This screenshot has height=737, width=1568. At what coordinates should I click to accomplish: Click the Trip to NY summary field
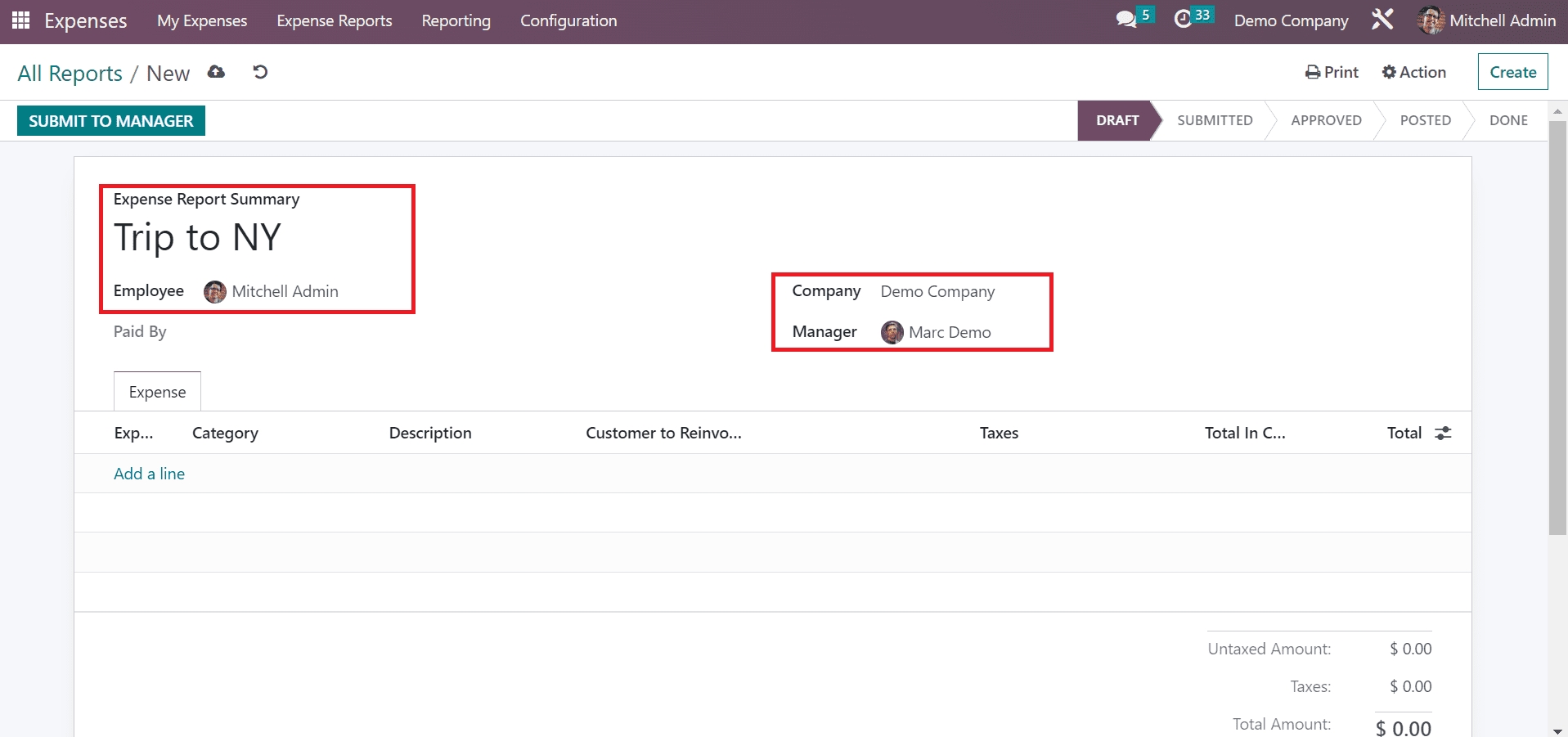click(x=197, y=238)
